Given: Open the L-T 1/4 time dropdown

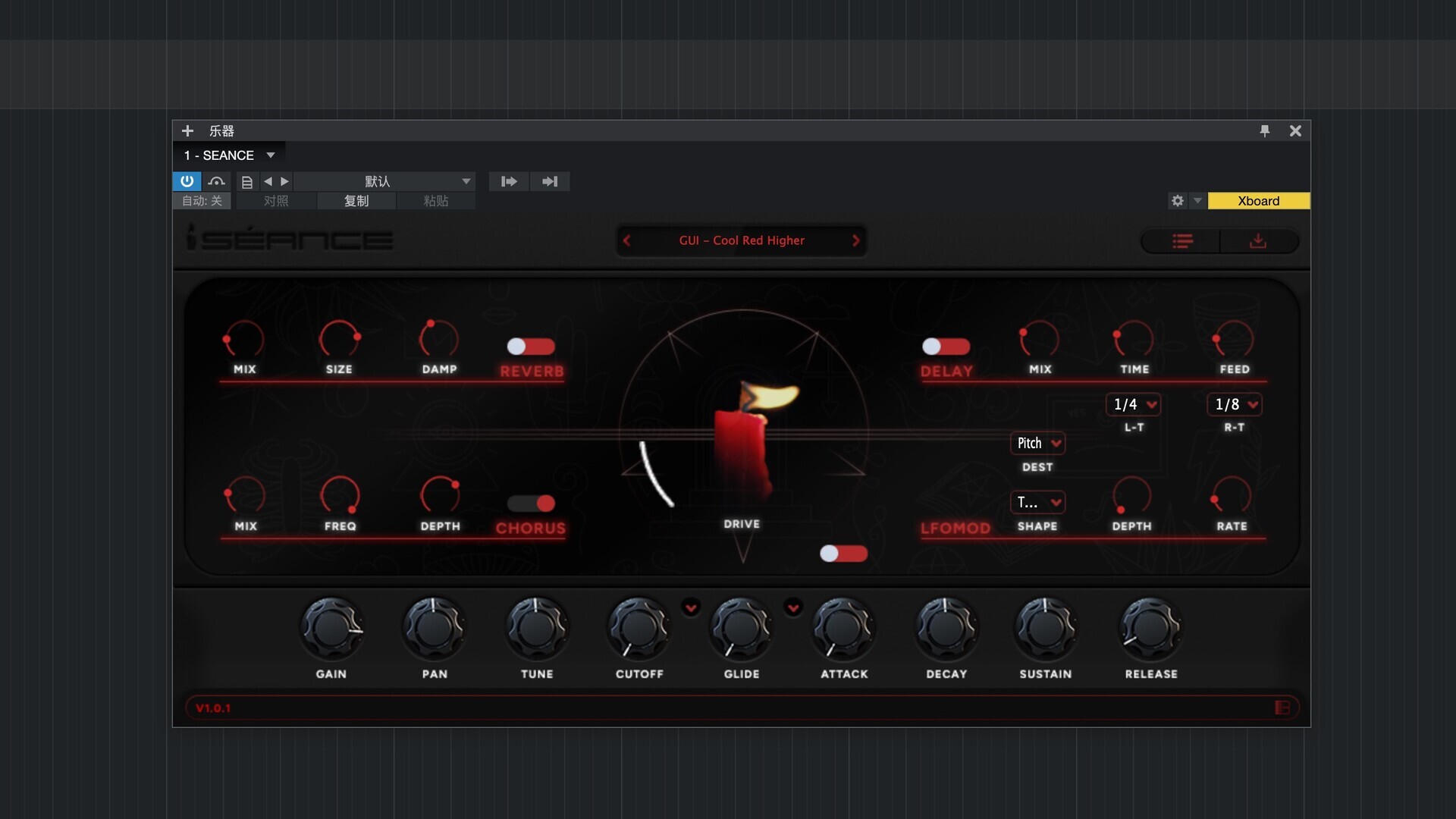Looking at the screenshot, I should [1134, 404].
